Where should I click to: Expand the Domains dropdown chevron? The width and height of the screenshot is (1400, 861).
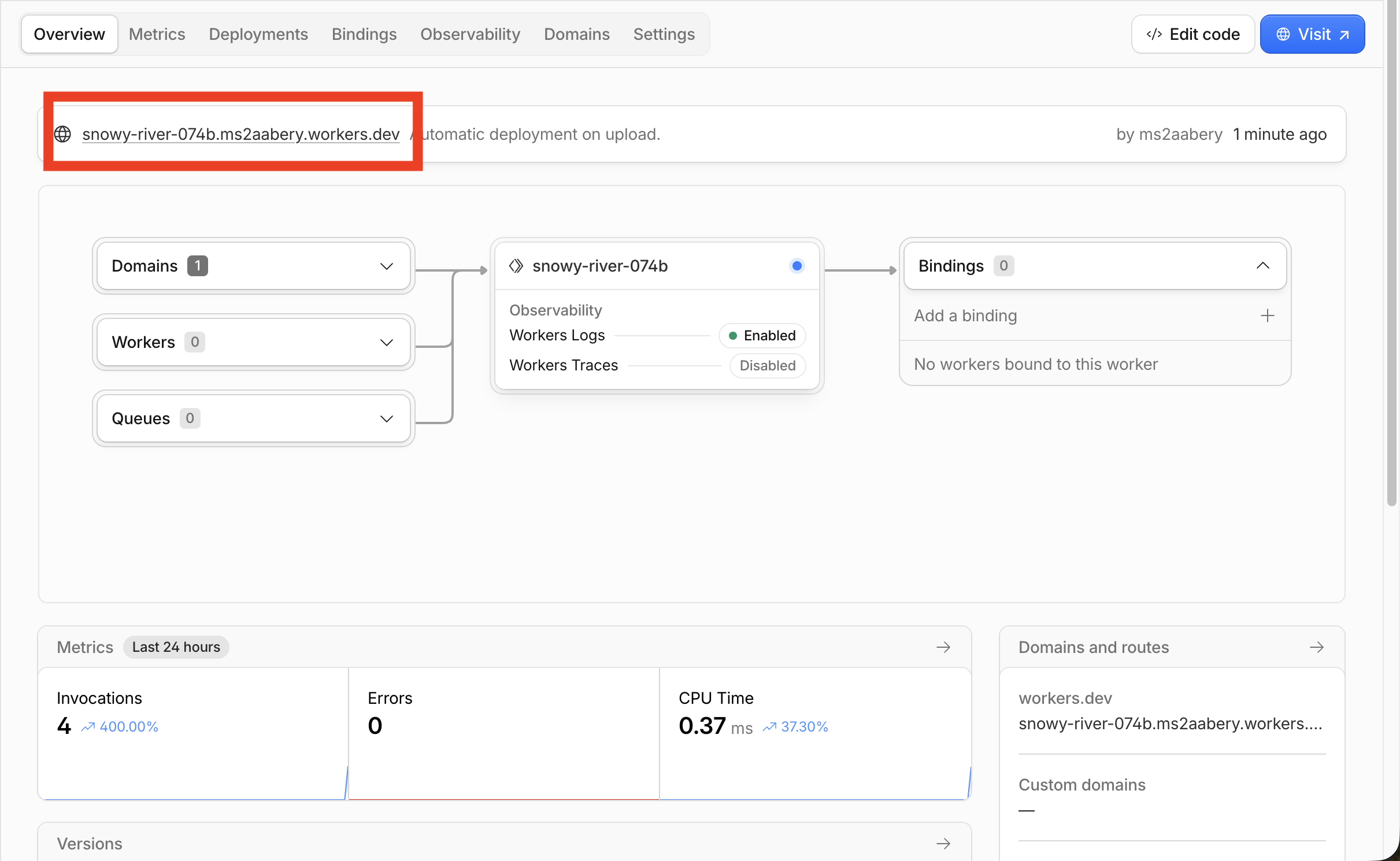pos(387,266)
